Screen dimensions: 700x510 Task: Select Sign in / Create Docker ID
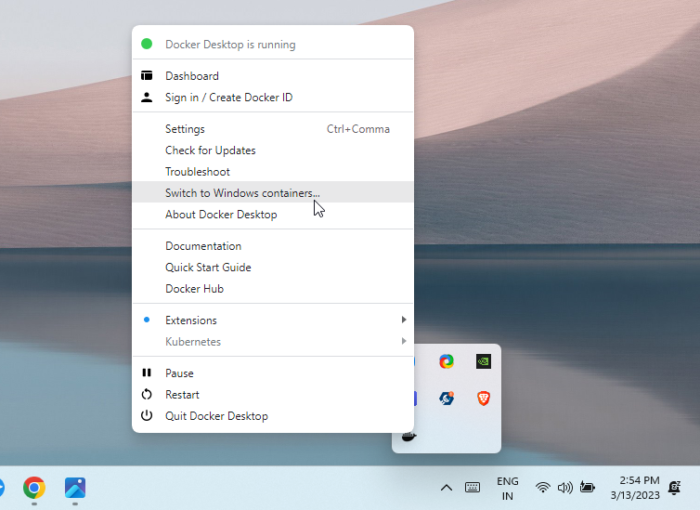pos(273,97)
